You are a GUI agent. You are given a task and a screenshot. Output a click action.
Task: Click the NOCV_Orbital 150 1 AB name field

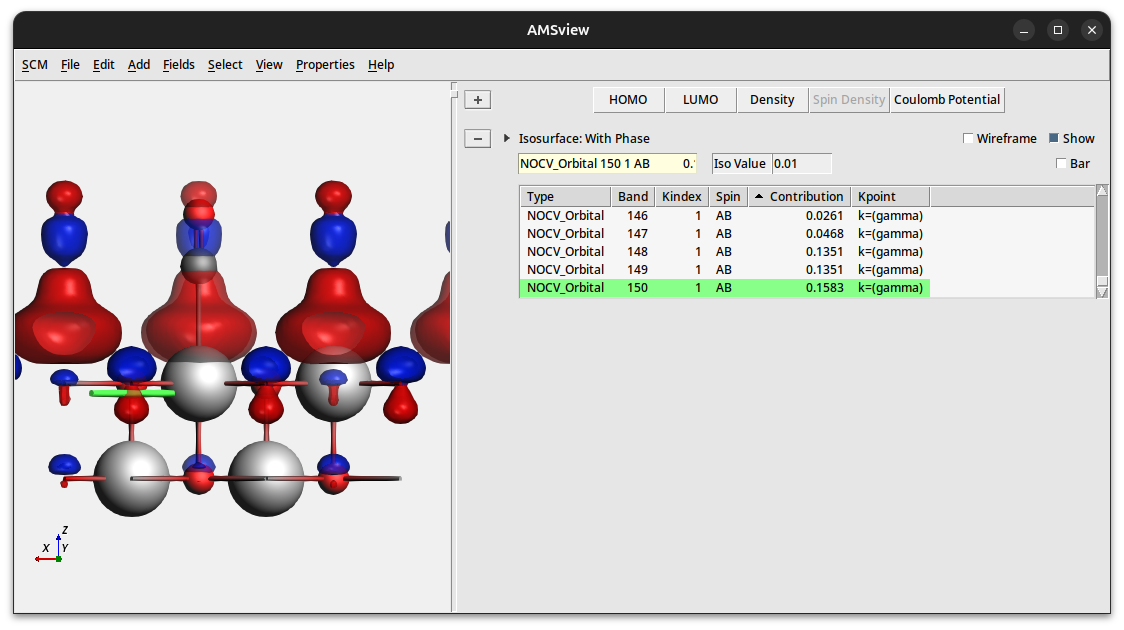(x=607, y=163)
